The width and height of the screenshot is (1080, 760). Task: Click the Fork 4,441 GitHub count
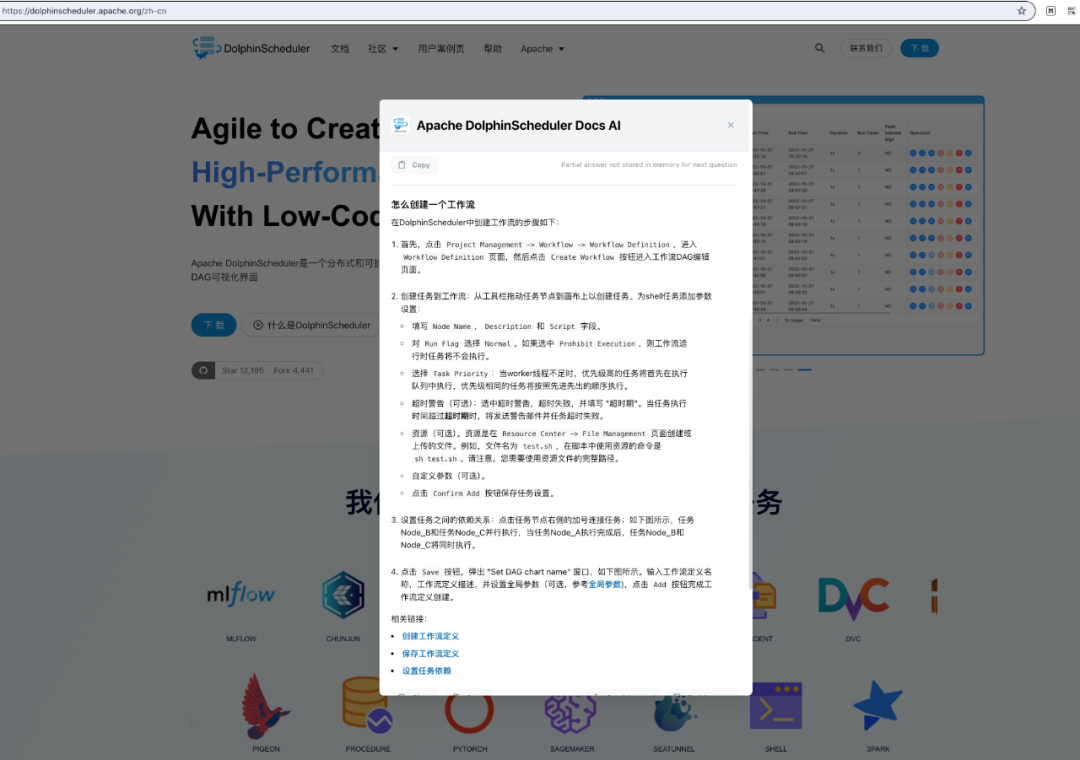293,370
